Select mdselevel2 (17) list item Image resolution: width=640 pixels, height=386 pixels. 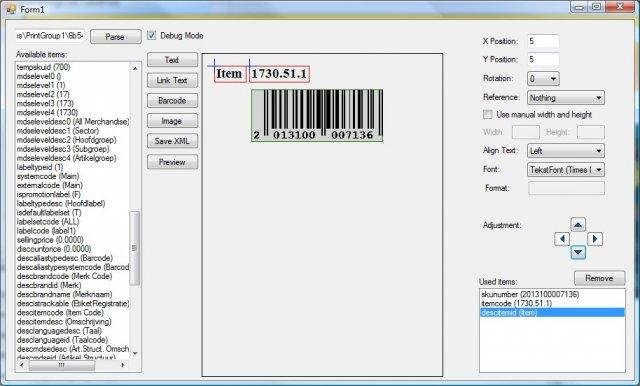(73, 94)
